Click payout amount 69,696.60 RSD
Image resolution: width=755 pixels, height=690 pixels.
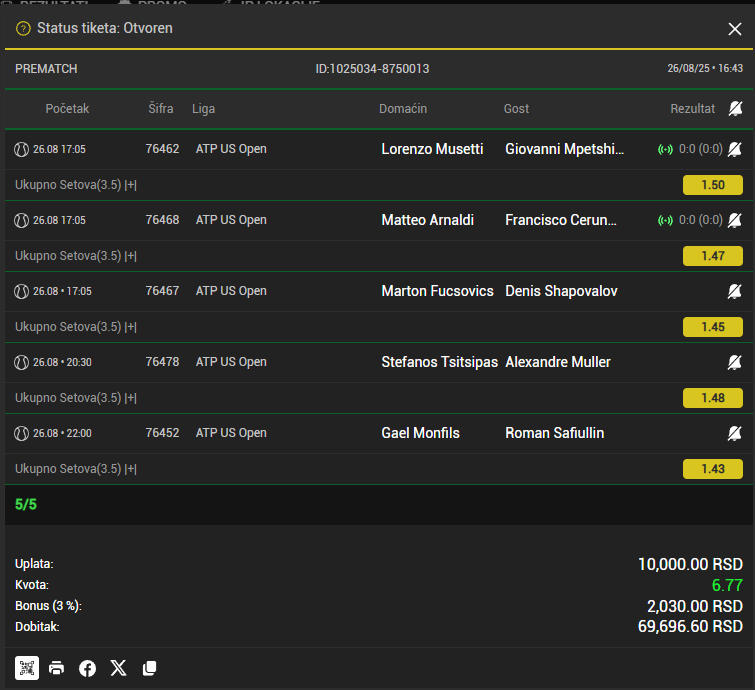click(690, 626)
